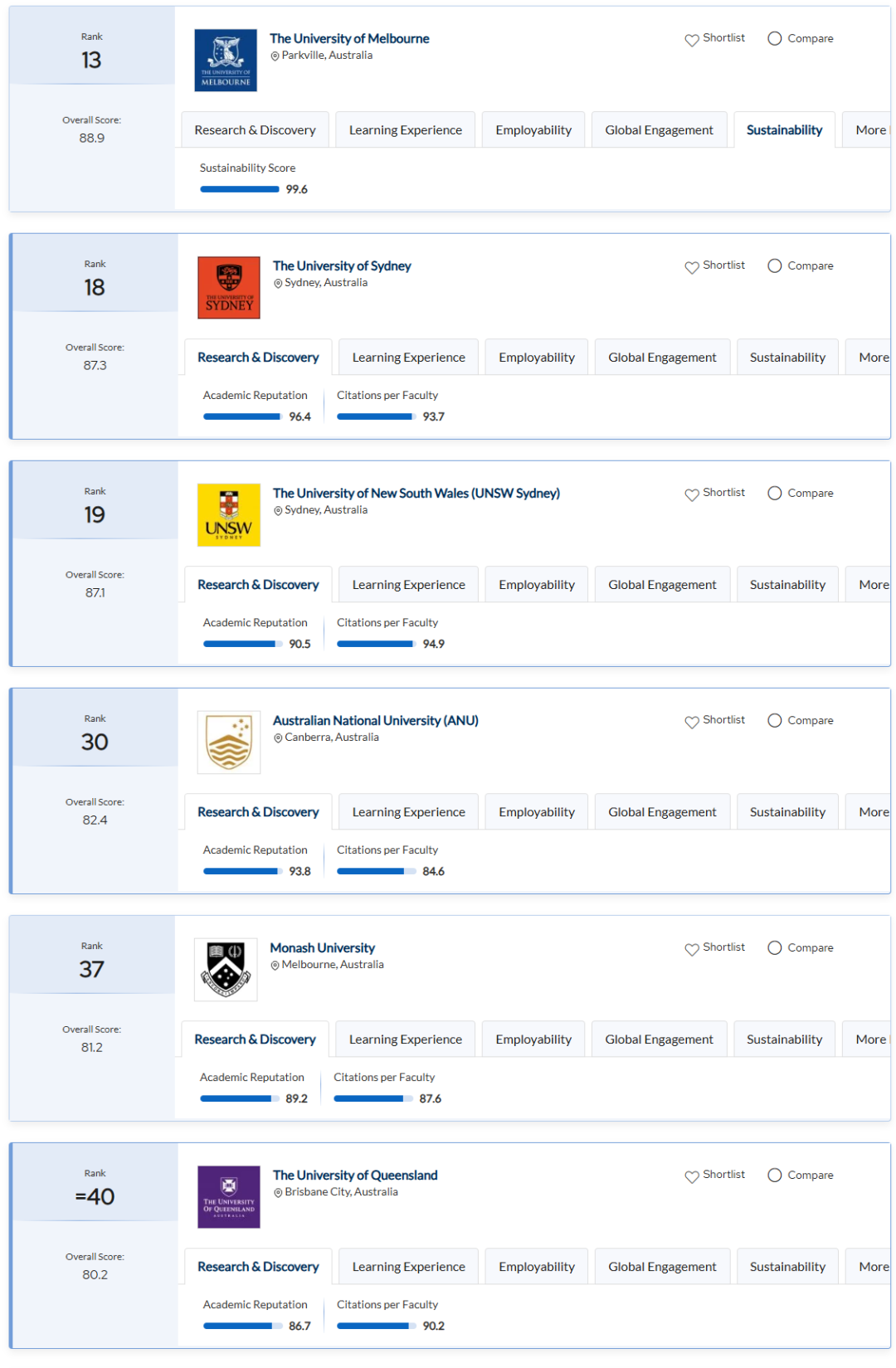Click Melbourne's Sustainability Score bar
The width and height of the screenshot is (896, 1368).
(x=240, y=190)
